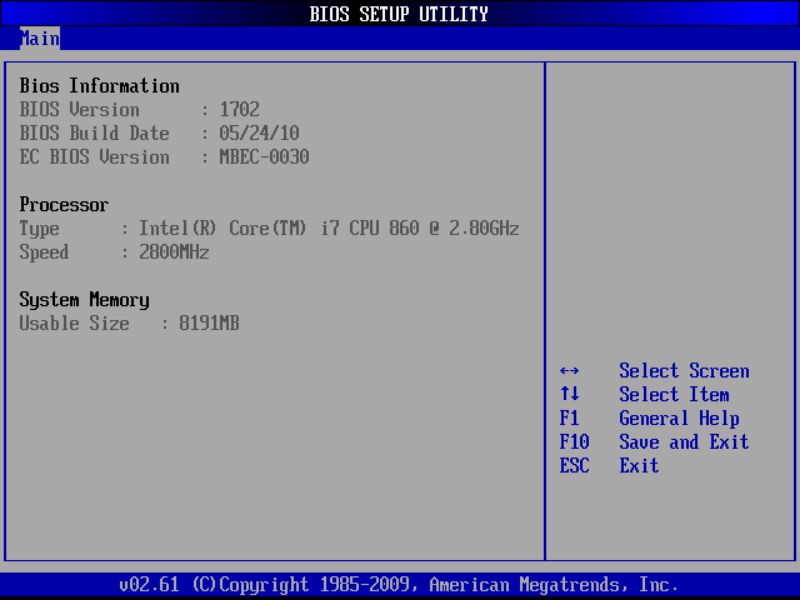Click the up-down arrows key hint

pos(569,394)
